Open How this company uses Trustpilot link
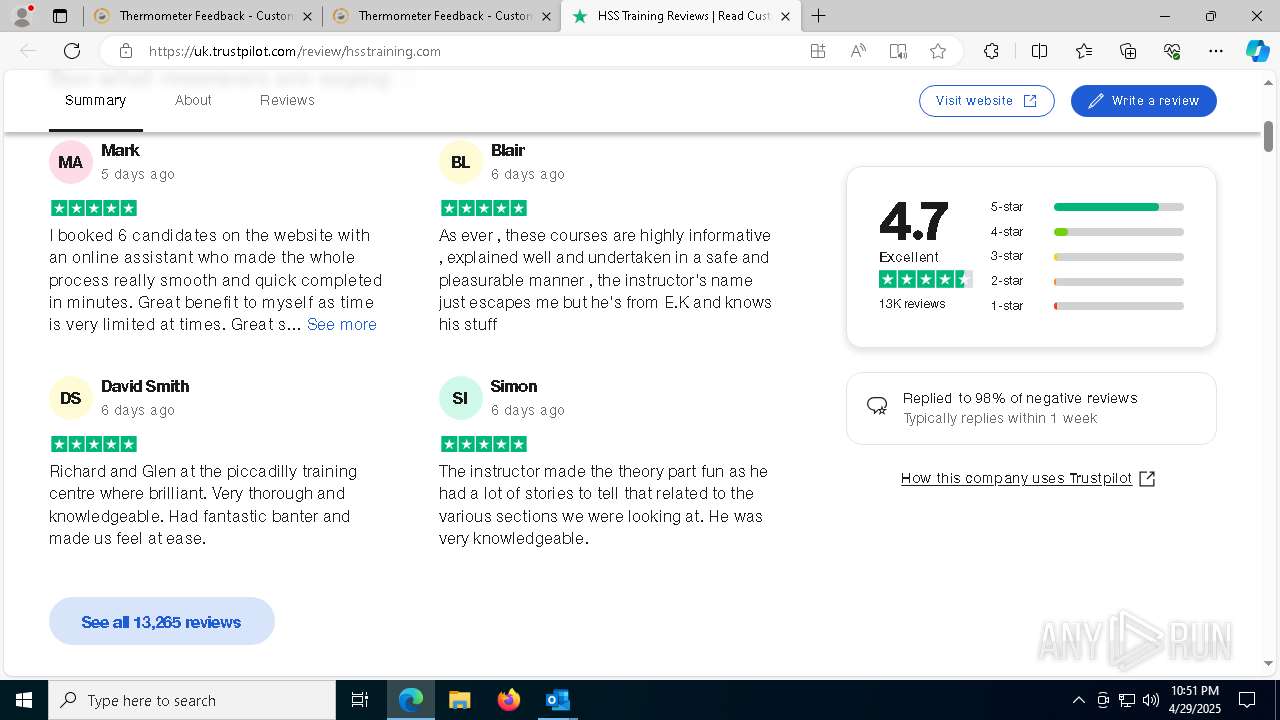The height and width of the screenshot is (720, 1280). [1028, 478]
